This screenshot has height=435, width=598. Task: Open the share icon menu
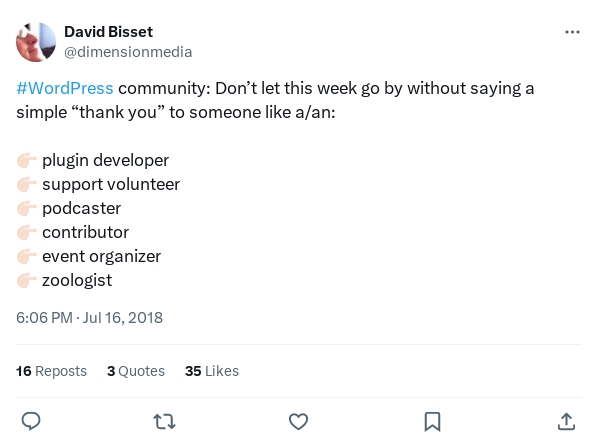(566, 421)
